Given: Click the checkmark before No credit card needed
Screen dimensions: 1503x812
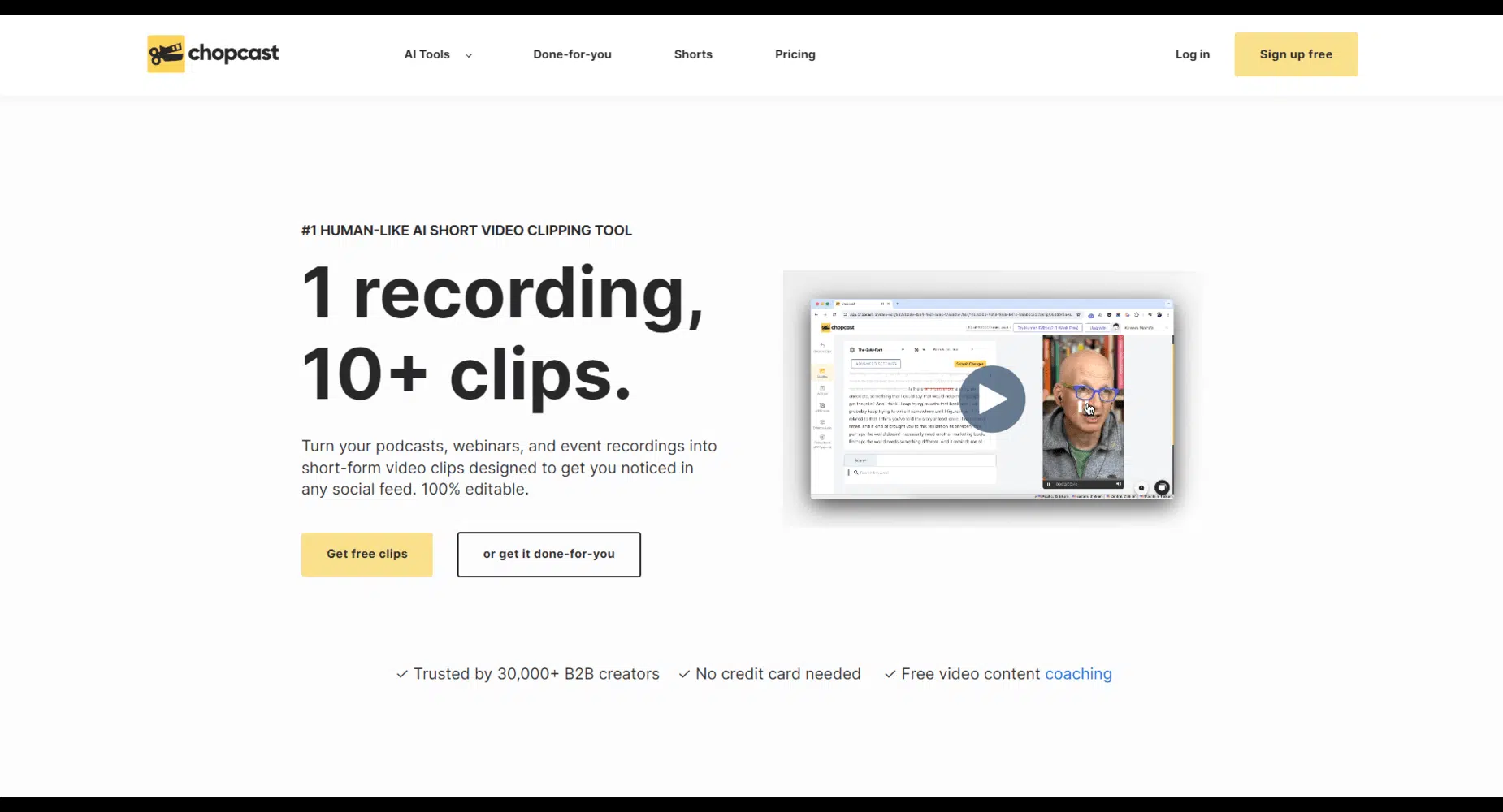Looking at the screenshot, I should pyautogui.click(x=684, y=674).
